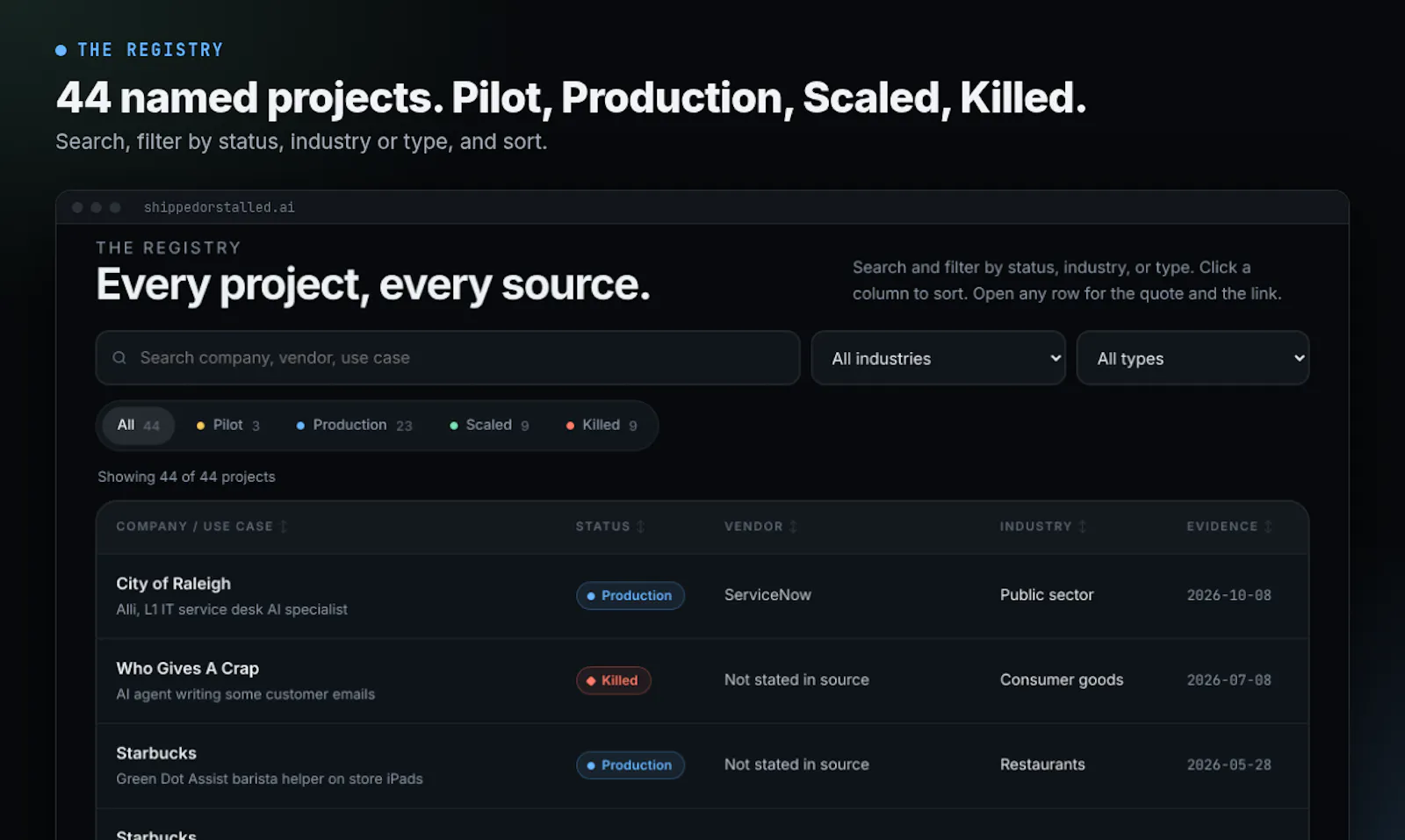
Task: Click the 2026-05-28 evidence date
Action: (x=1228, y=765)
